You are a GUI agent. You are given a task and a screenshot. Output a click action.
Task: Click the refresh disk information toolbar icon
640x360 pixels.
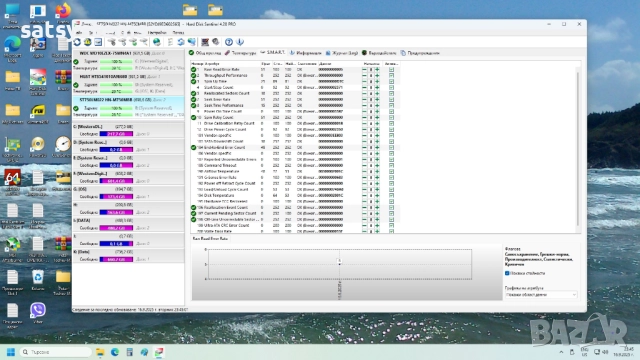click(x=77, y=42)
